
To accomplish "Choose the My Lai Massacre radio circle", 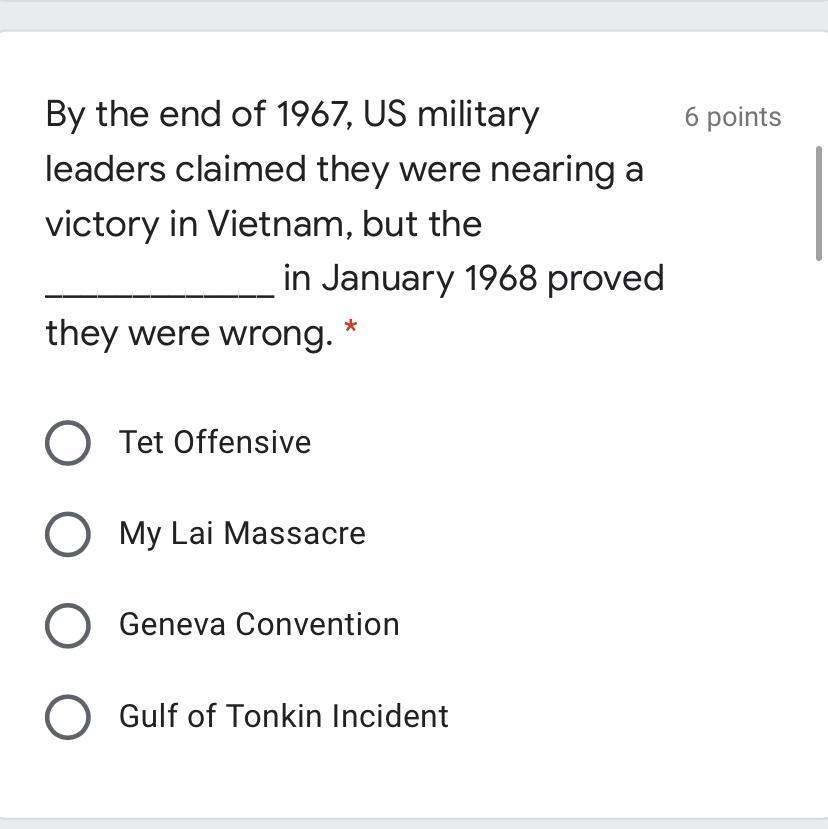I will [68, 534].
